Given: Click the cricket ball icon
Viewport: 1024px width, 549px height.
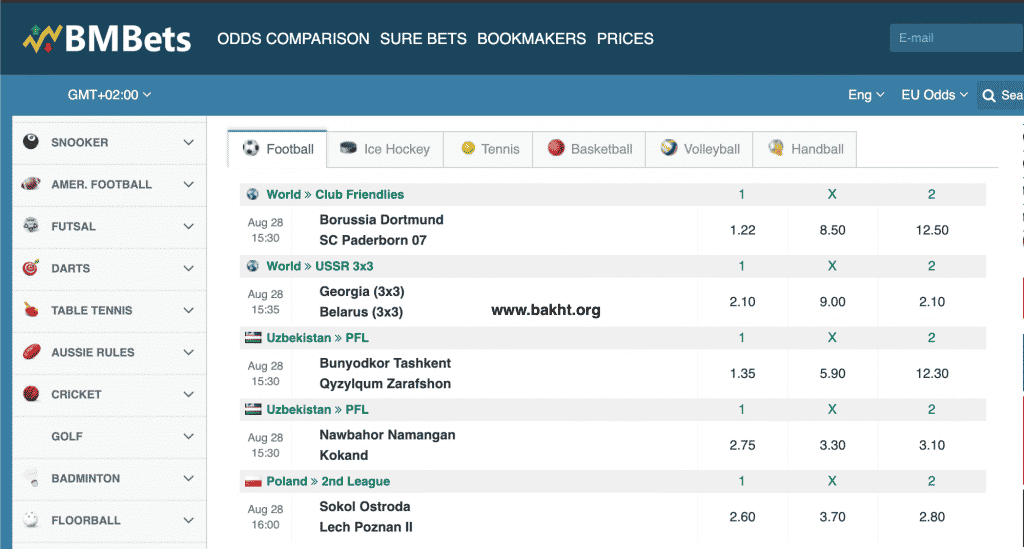Looking at the screenshot, I should tap(31, 394).
